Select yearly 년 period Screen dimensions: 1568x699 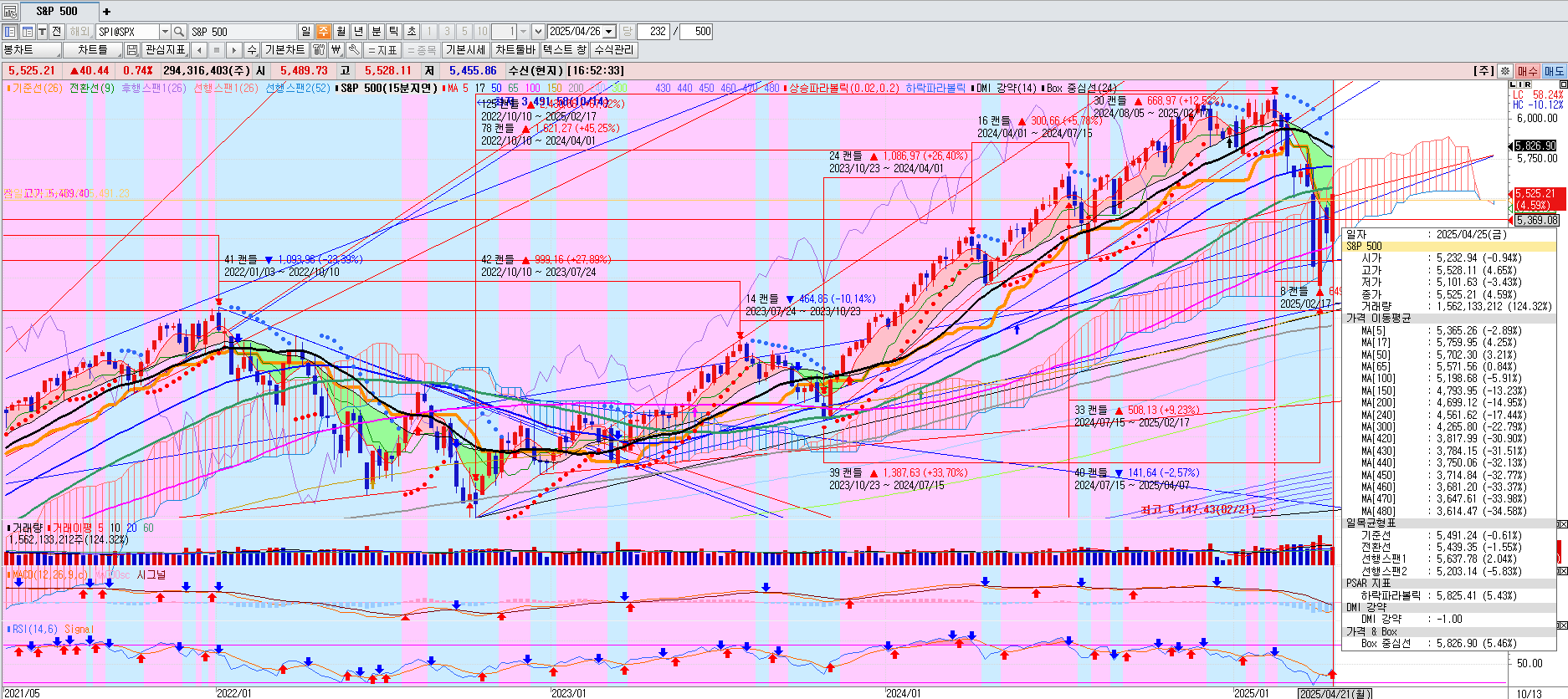click(x=358, y=31)
